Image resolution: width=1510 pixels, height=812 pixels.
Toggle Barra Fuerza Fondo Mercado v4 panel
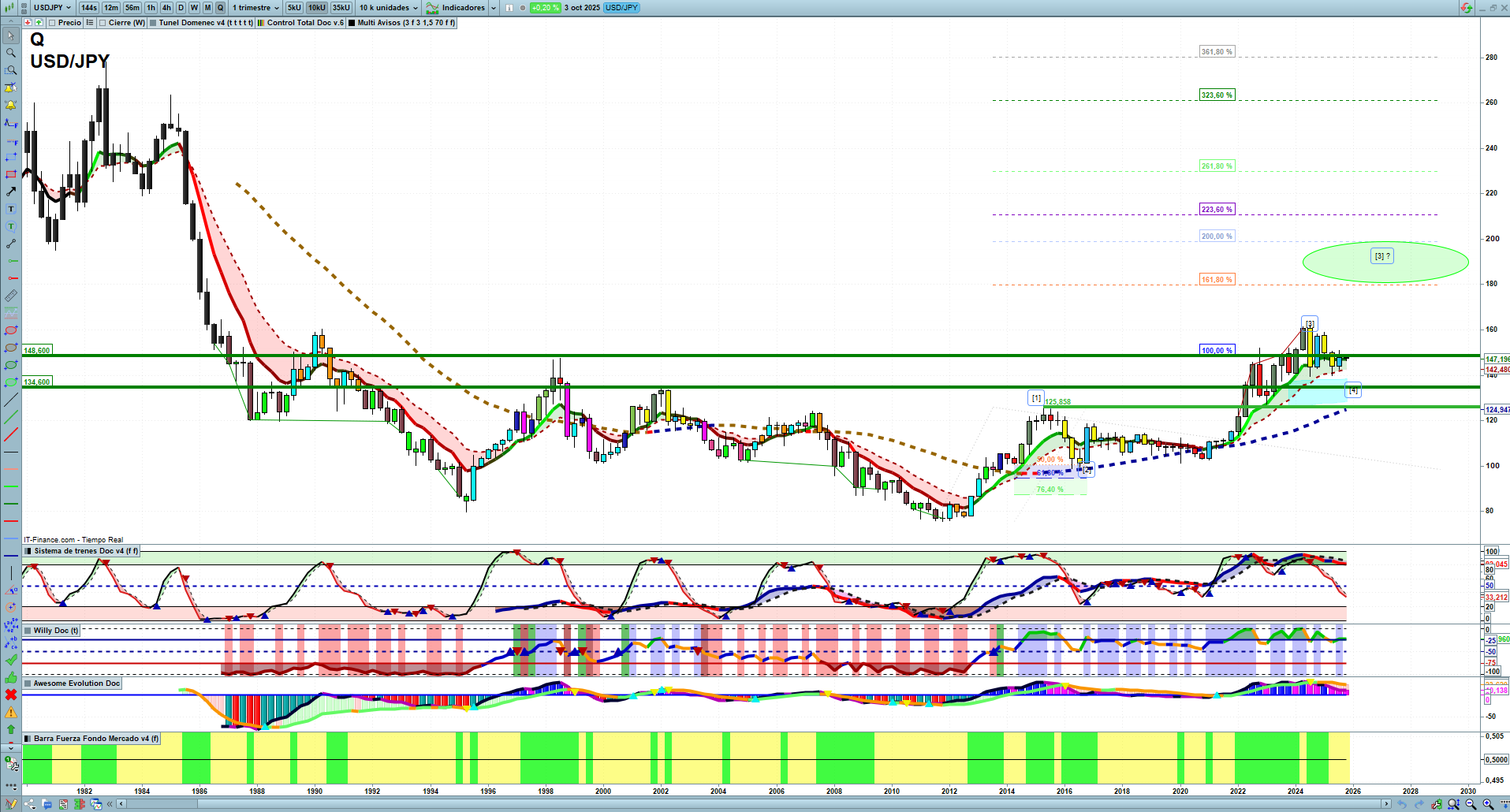point(91,739)
